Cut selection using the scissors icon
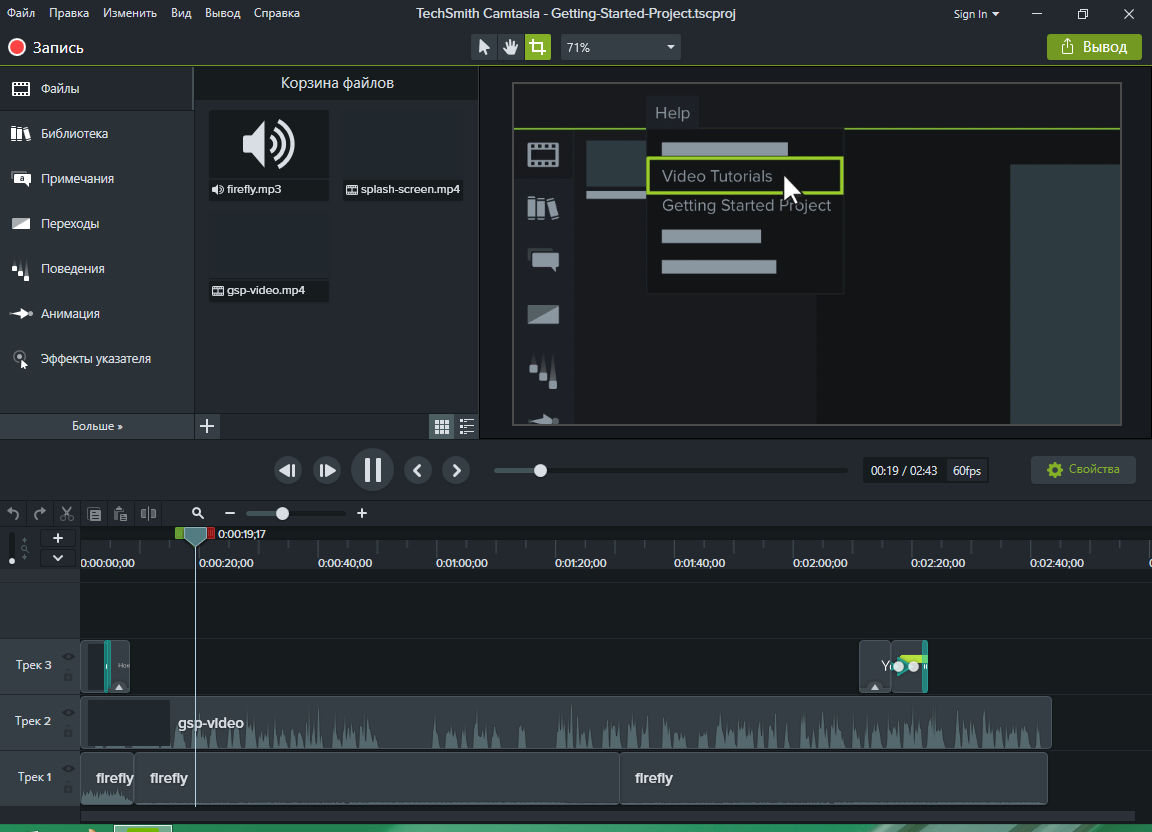Viewport: 1152px width, 832px height. [x=66, y=513]
